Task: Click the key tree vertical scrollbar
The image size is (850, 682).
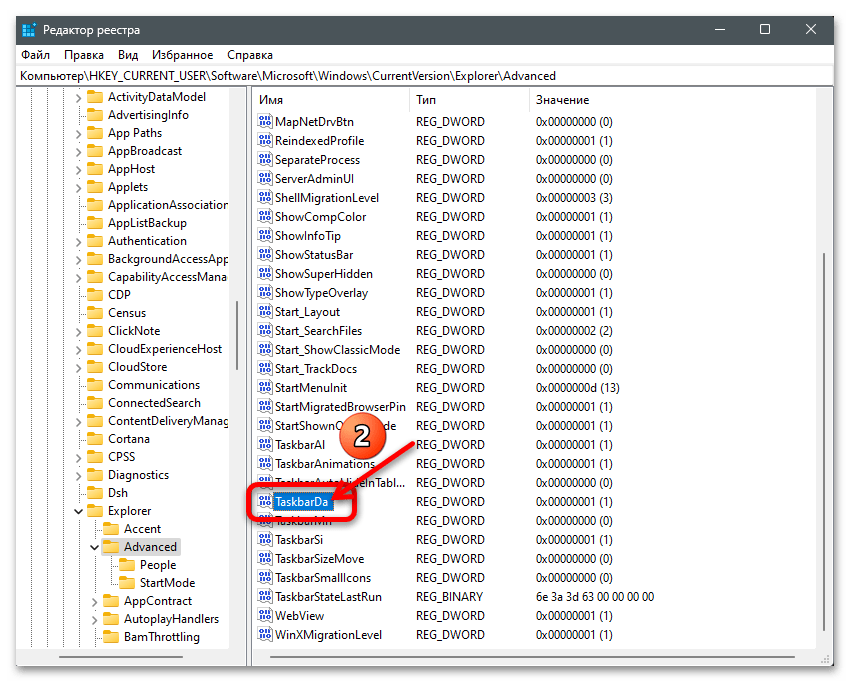Action: [237, 336]
